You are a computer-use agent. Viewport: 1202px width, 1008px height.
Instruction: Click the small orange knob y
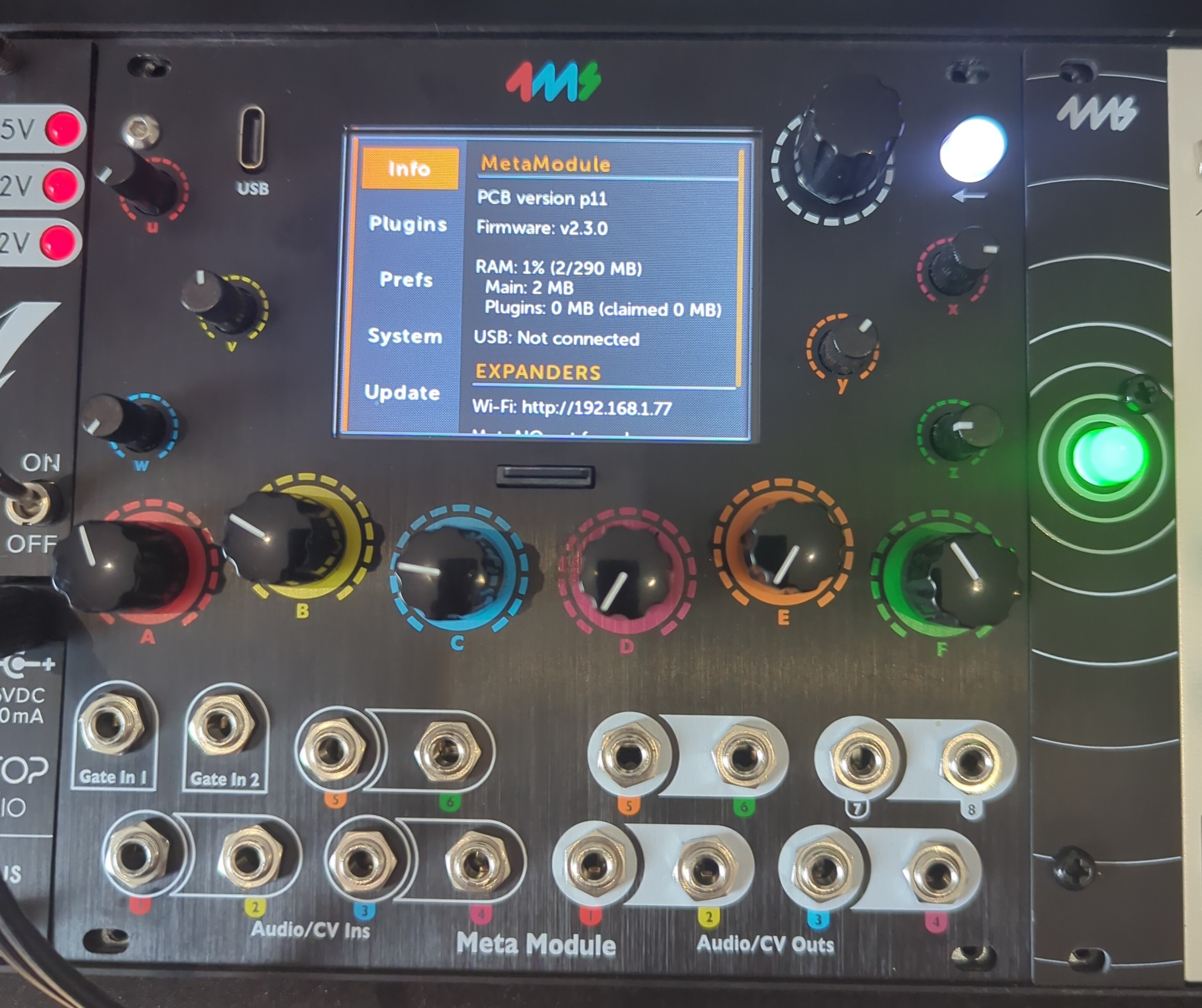tap(849, 345)
